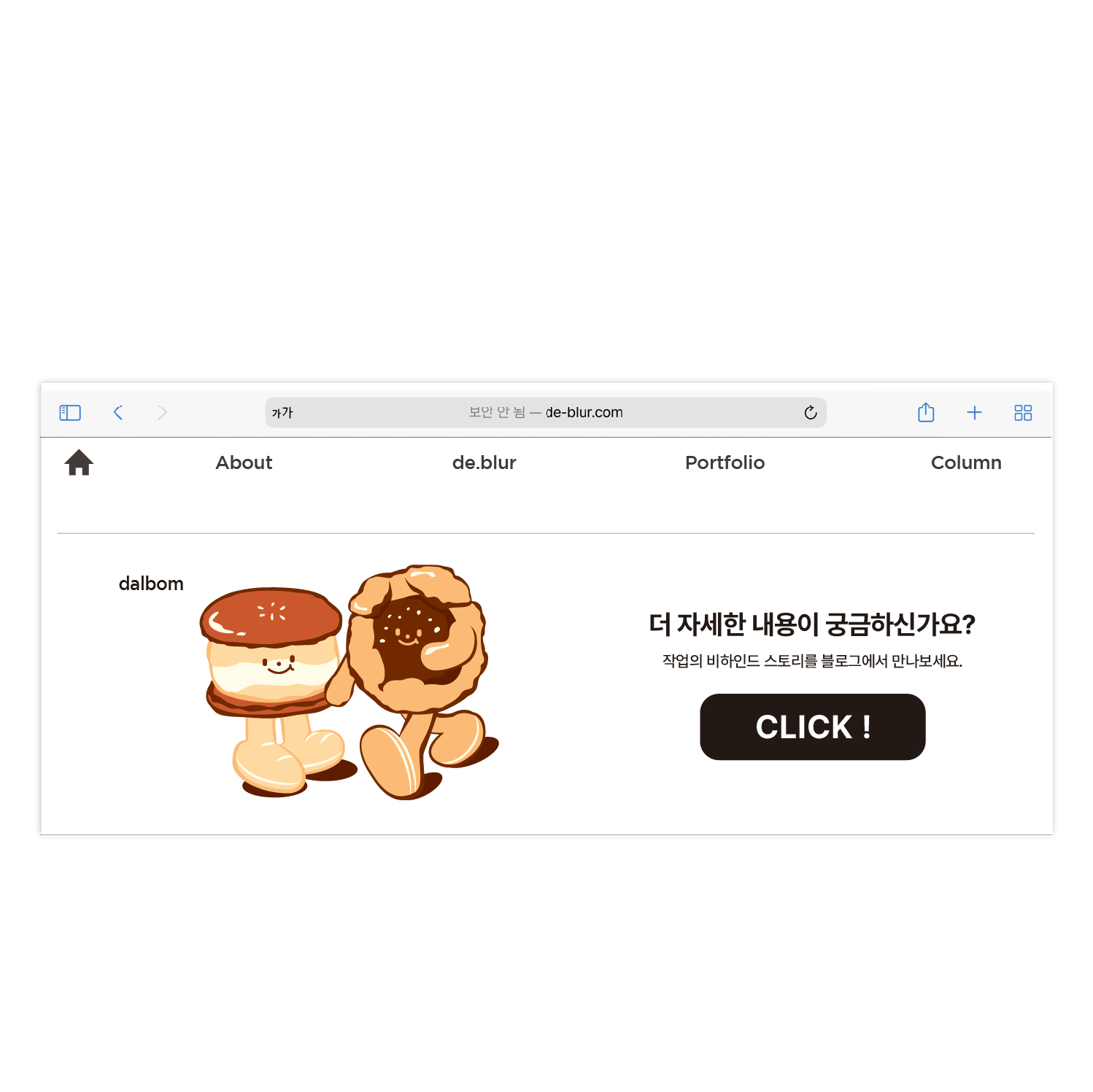Show the tab overview grid icon
1093x1092 pixels.
point(1023,413)
